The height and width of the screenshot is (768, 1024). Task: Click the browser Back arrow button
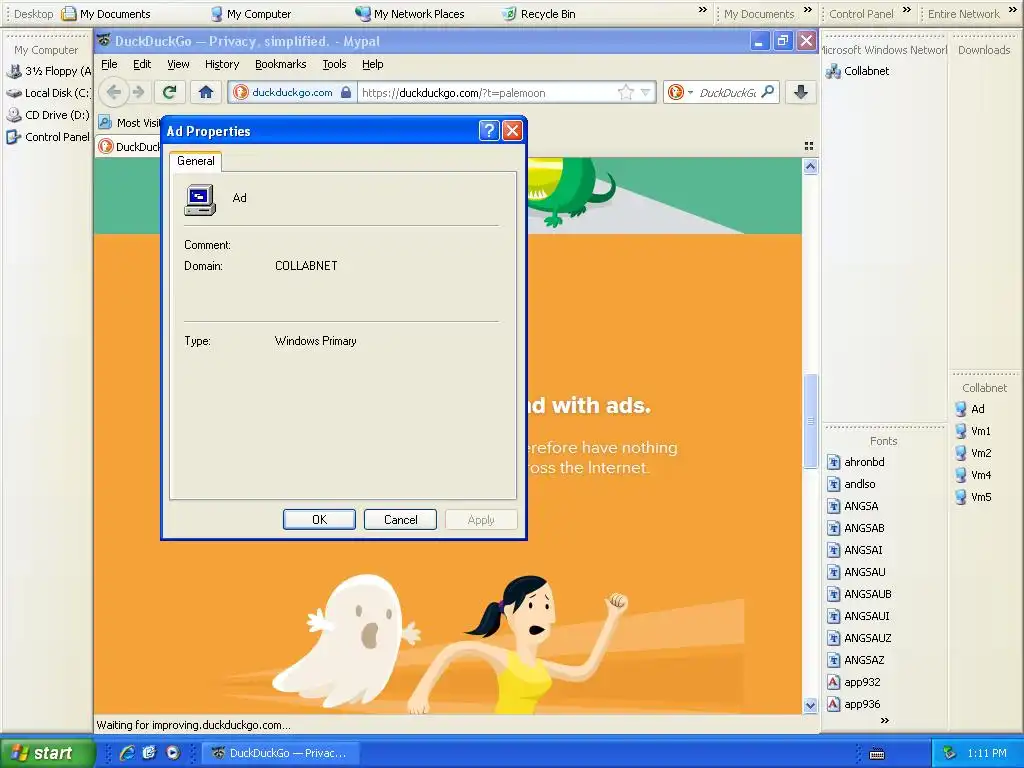pos(114,92)
